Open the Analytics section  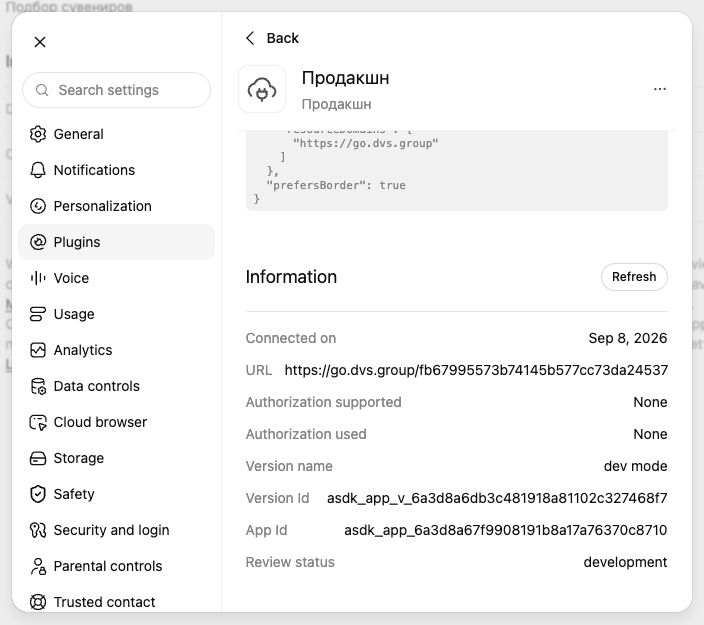pyautogui.click(x=116, y=350)
